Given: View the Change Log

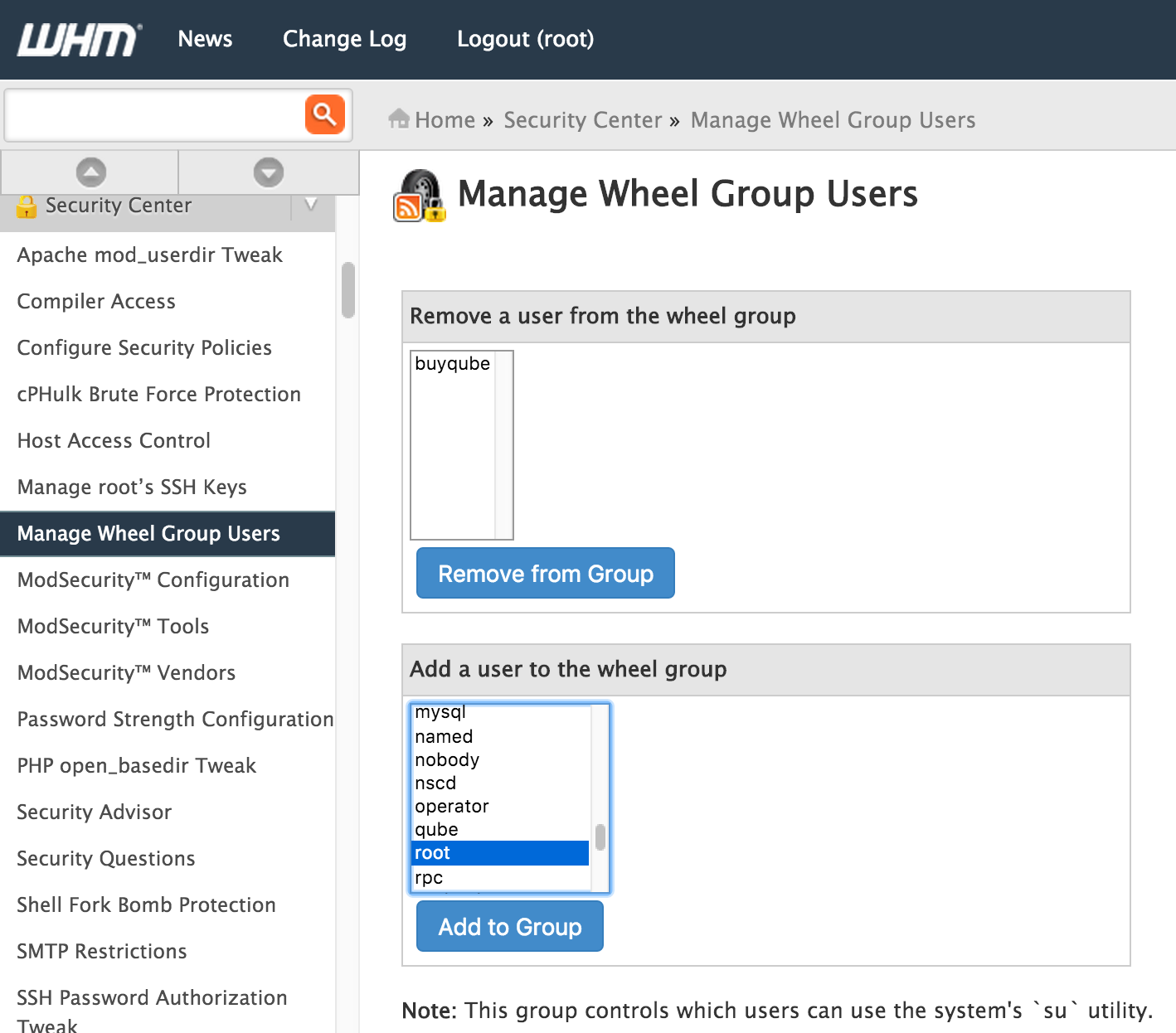Looking at the screenshot, I should (344, 38).
